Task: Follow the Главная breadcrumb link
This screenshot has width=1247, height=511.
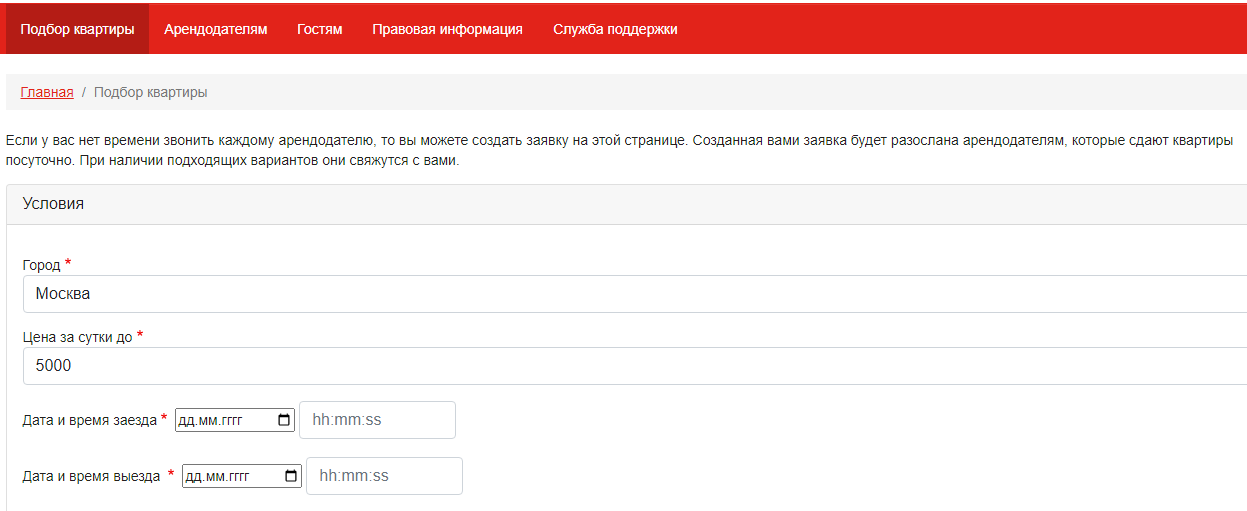Action: pos(47,92)
